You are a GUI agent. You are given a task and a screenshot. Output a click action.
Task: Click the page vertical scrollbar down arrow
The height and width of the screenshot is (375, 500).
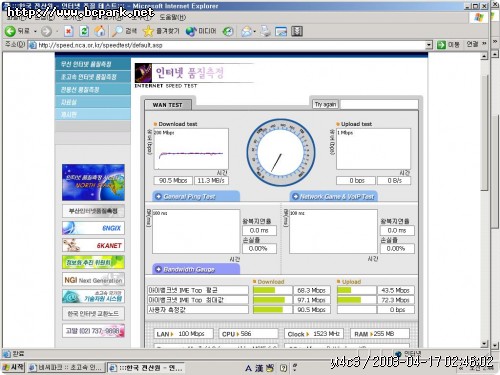(485, 344)
